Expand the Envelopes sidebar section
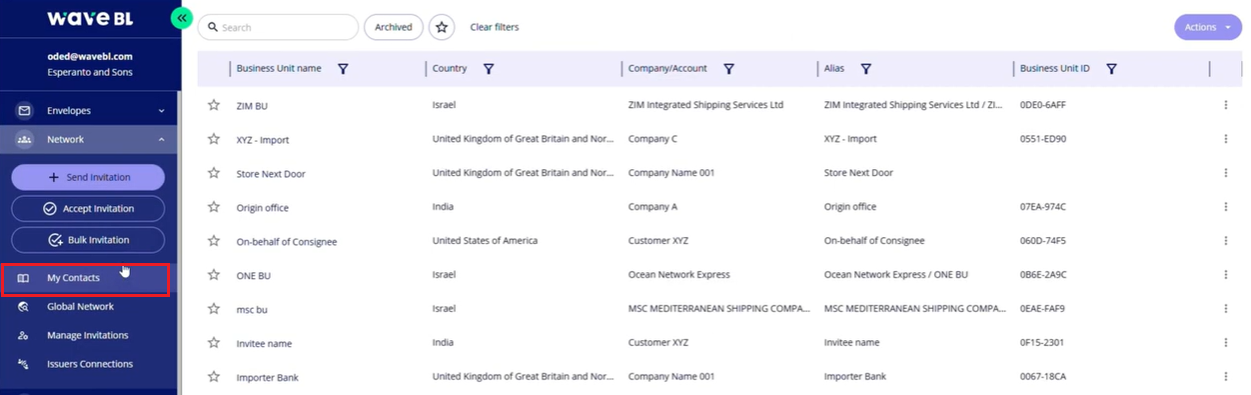The width and height of the screenshot is (1251, 395). 90,110
